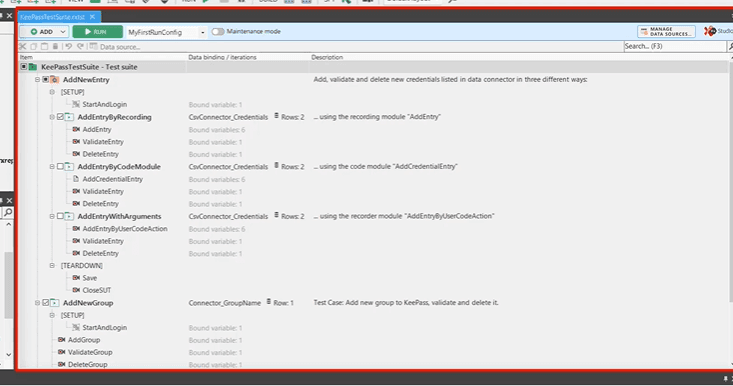The image size is (733, 386).
Task: Check the AddEntryWithArguments checkbox
Action: [x=60, y=216]
